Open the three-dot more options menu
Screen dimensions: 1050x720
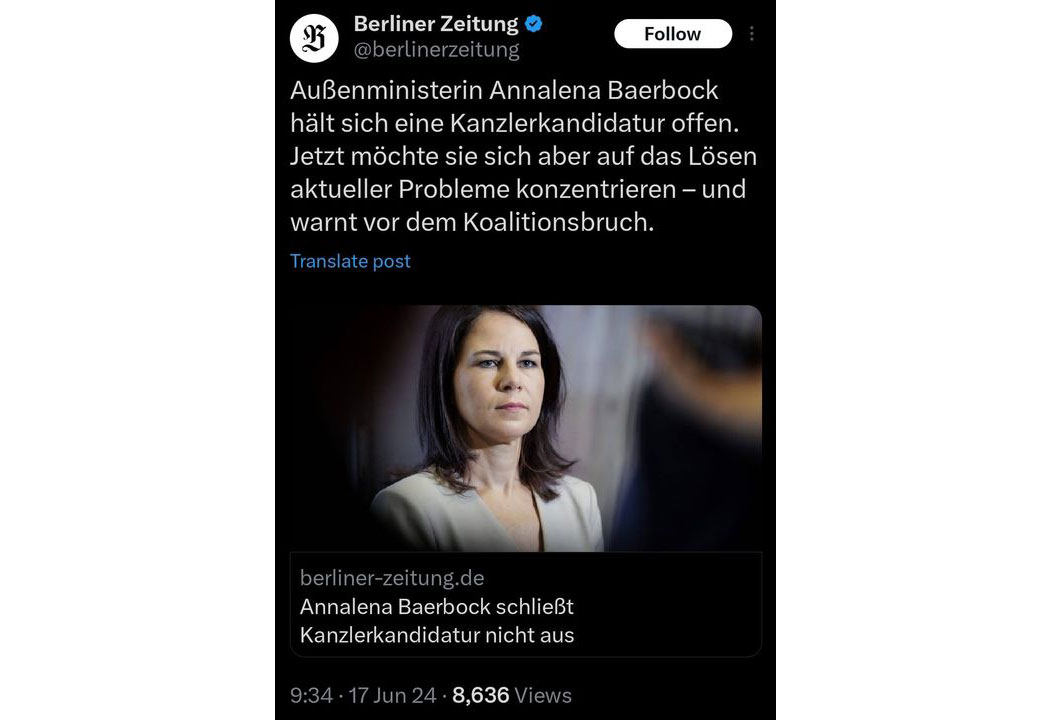[x=752, y=33]
